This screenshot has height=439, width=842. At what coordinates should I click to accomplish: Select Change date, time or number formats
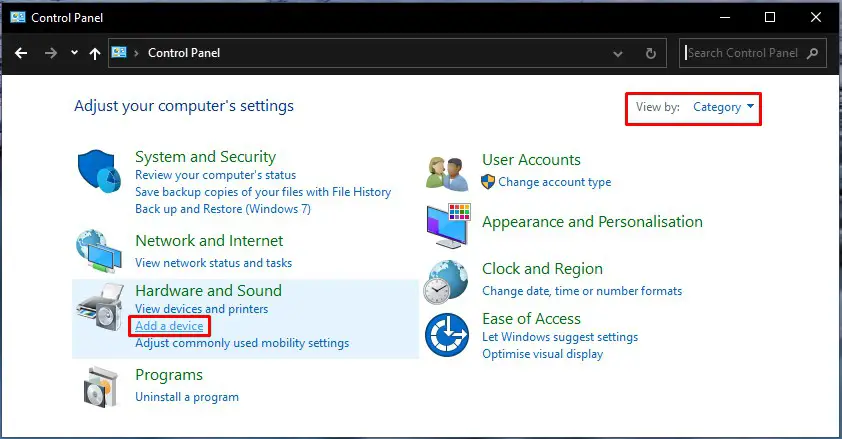[x=582, y=291]
